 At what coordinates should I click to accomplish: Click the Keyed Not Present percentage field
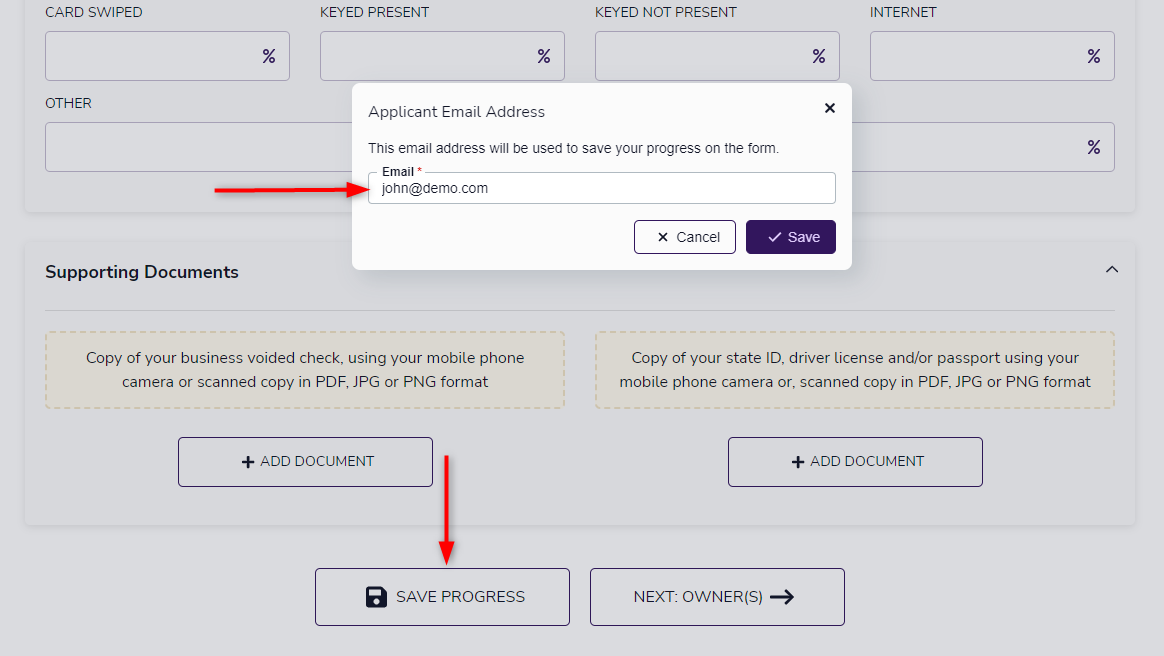tap(717, 56)
